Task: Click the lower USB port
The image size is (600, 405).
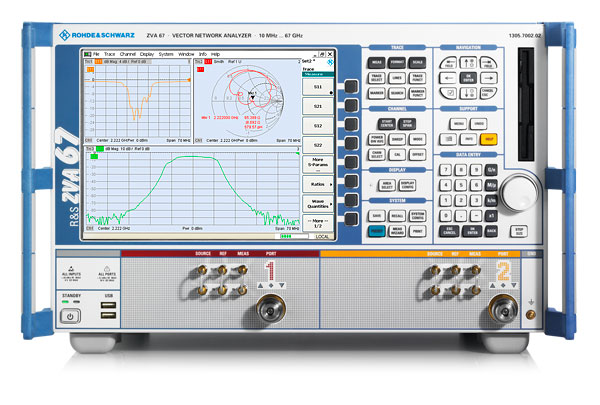Action: (108, 315)
